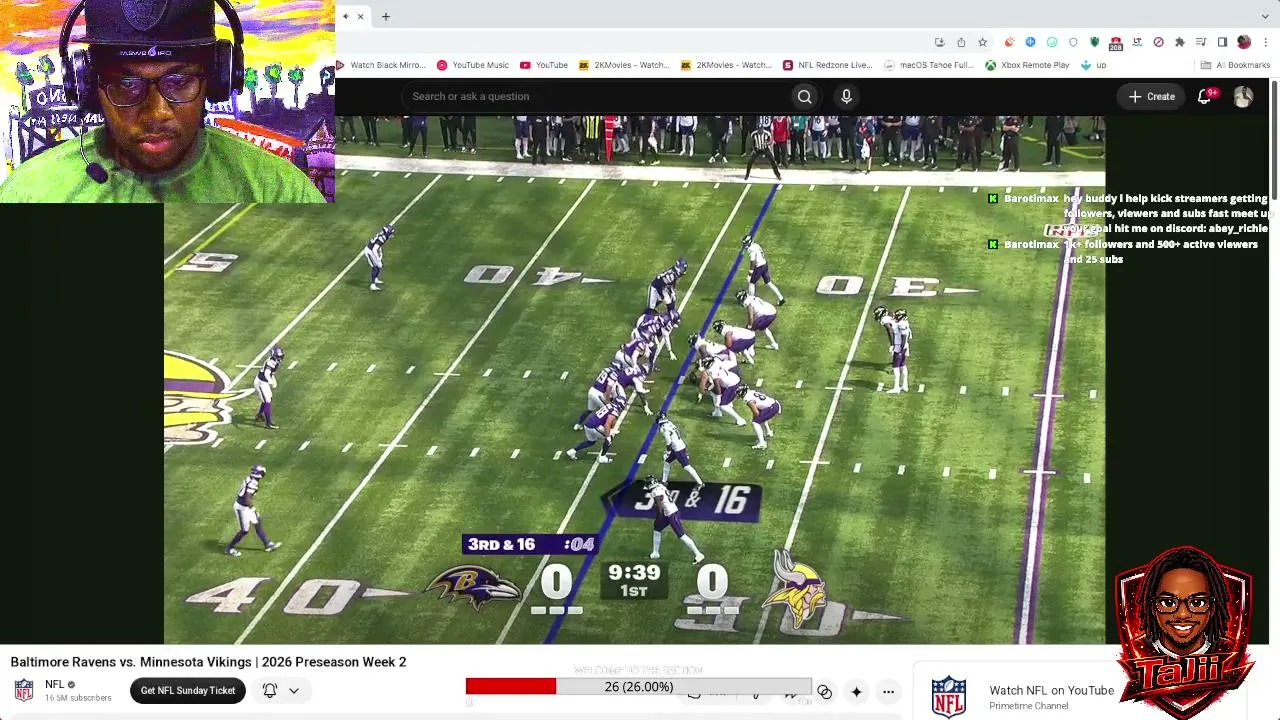Click the red 26% progress bar

tap(639, 686)
